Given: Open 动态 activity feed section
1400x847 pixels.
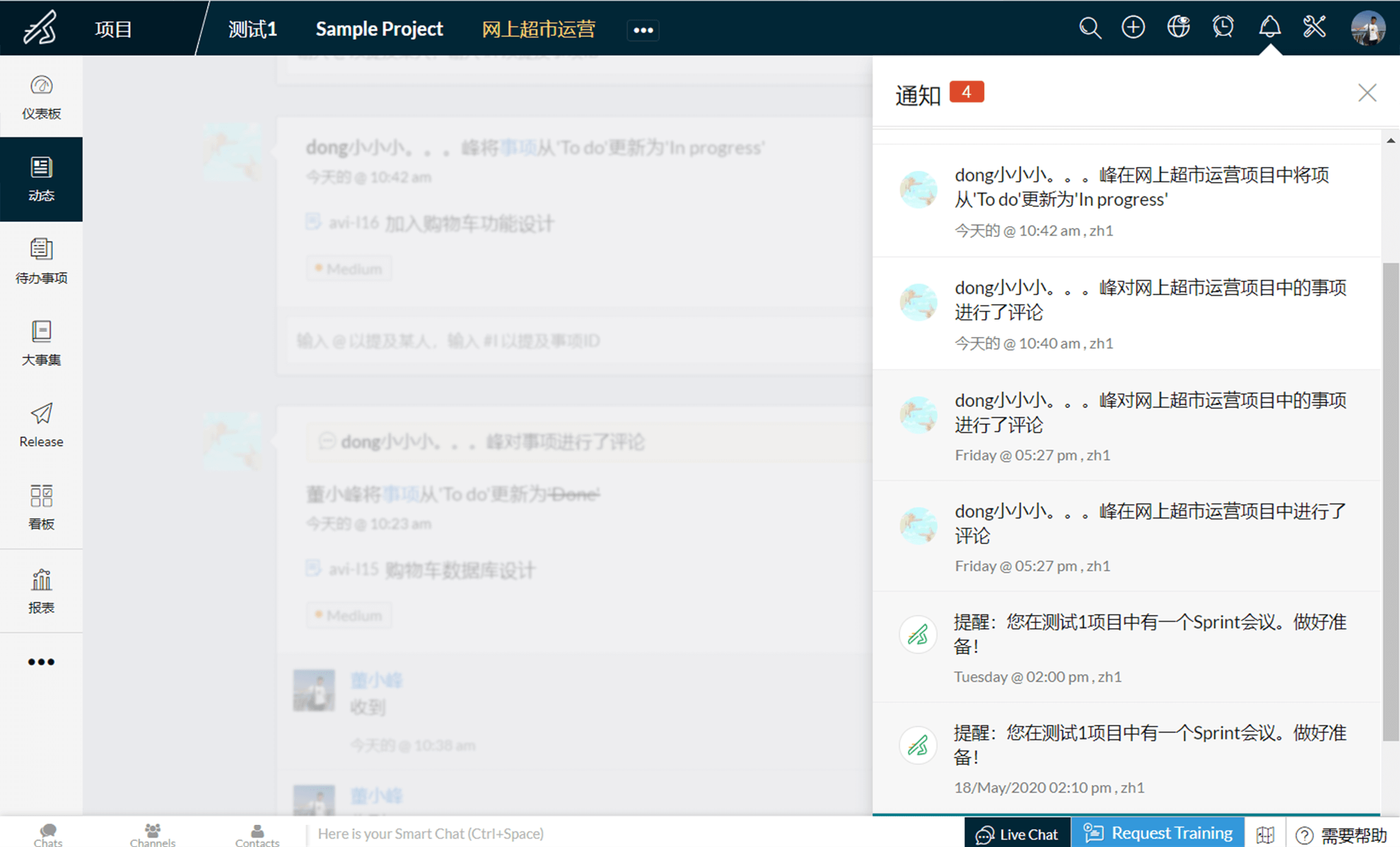Looking at the screenshot, I should [40, 181].
